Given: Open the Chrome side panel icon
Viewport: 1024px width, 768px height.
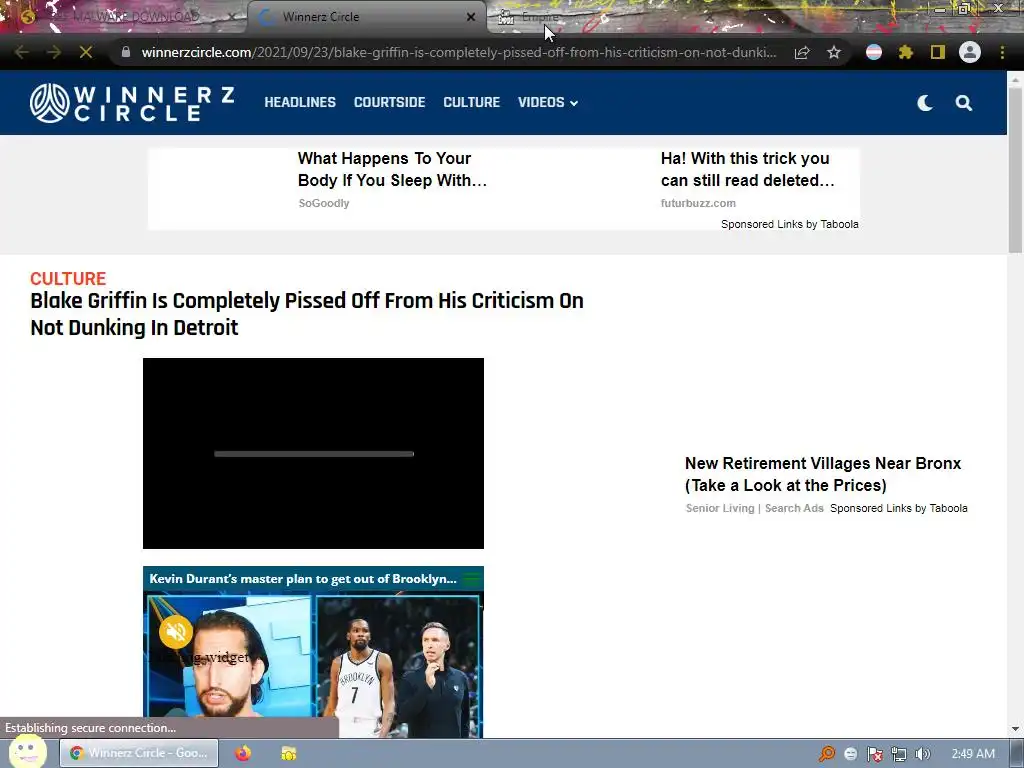Looking at the screenshot, I should 938,52.
